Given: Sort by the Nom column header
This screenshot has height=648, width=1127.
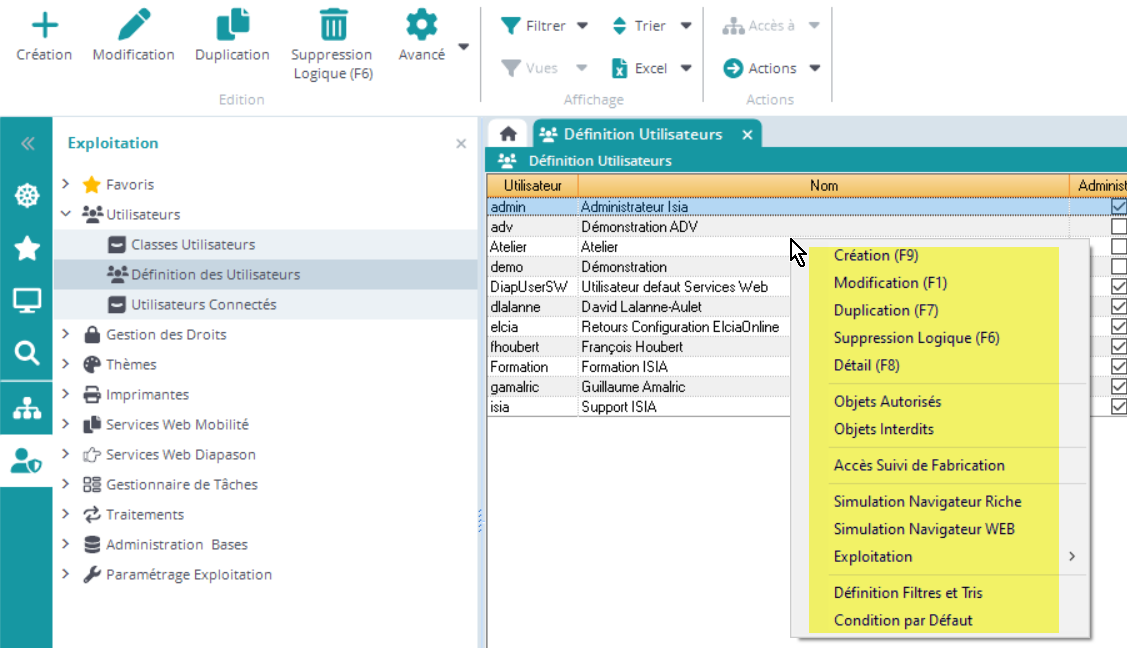Looking at the screenshot, I should (x=823, y=186).
